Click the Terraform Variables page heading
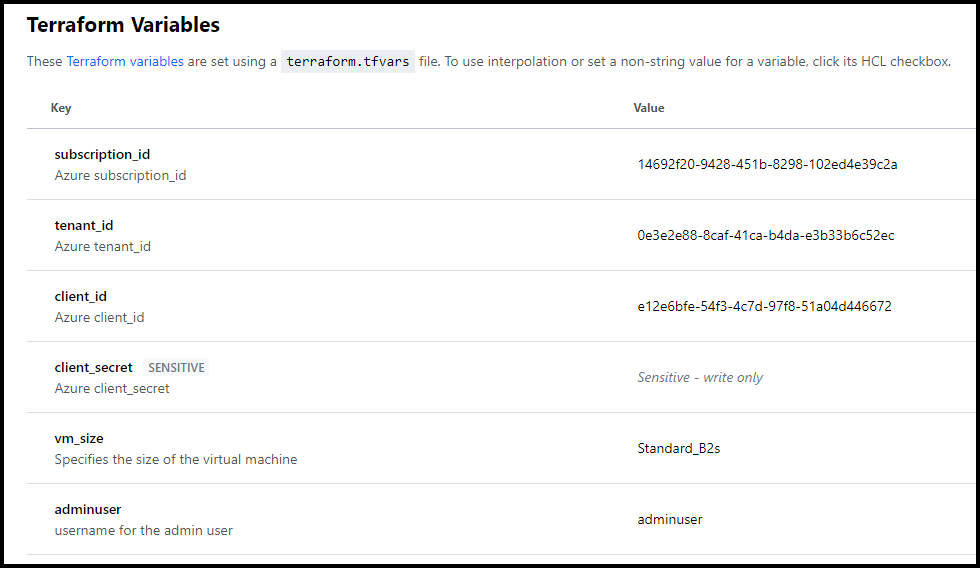980x568 pixels. coord(123,26)
